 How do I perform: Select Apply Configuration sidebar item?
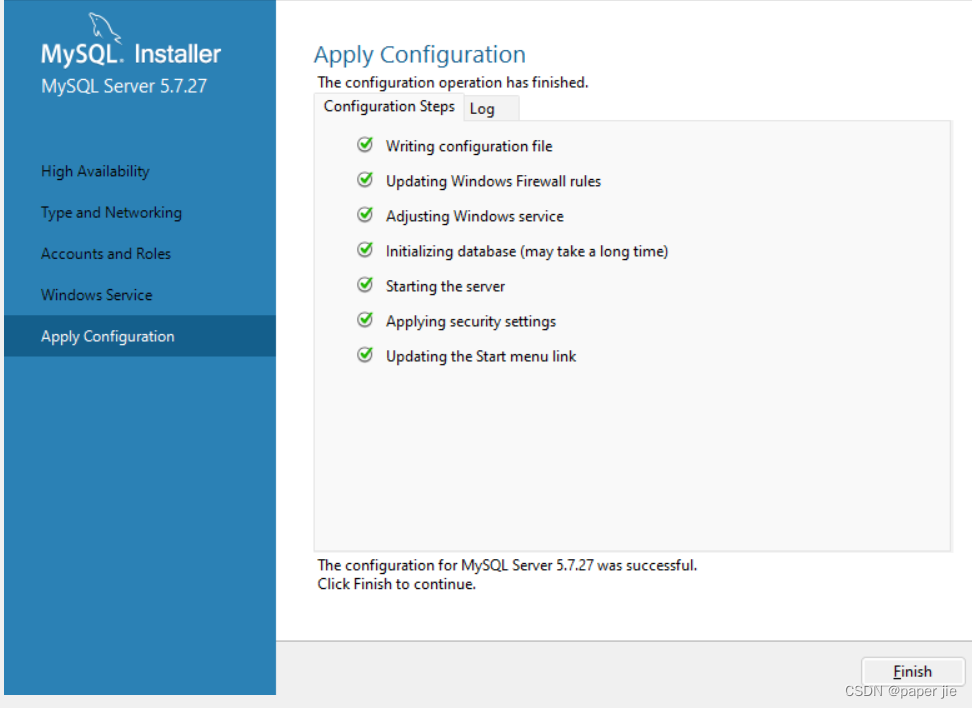tap(139, 336)
